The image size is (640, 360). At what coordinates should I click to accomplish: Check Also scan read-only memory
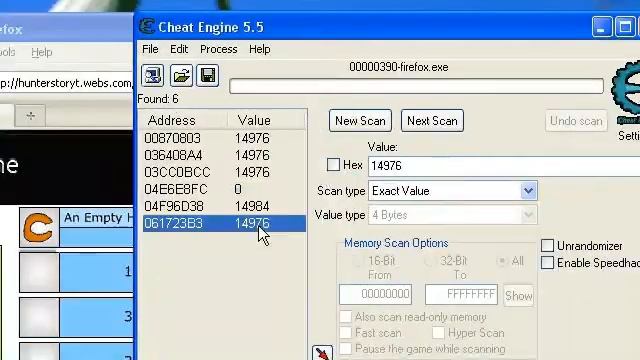[x=345, y=317]
